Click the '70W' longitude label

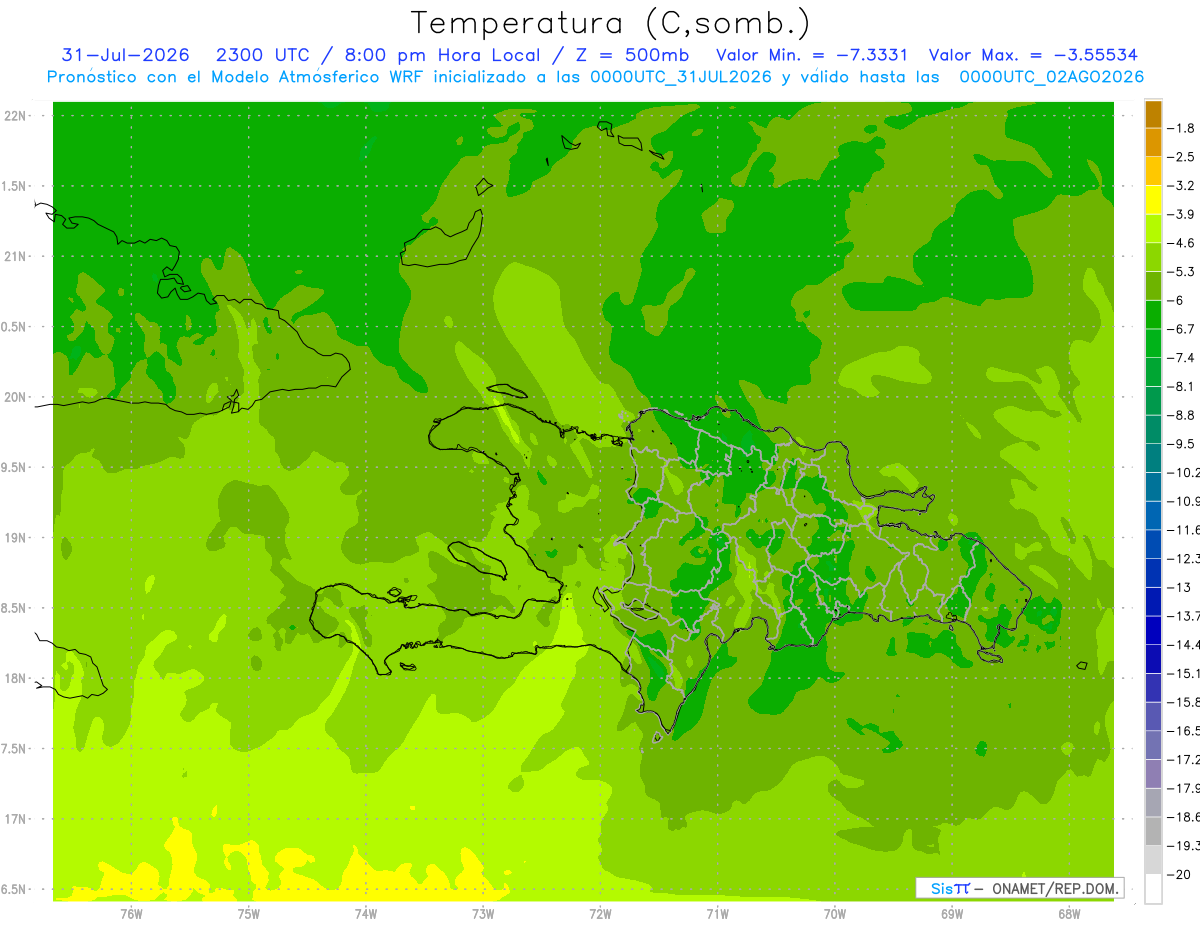click(x=835, y=913)
